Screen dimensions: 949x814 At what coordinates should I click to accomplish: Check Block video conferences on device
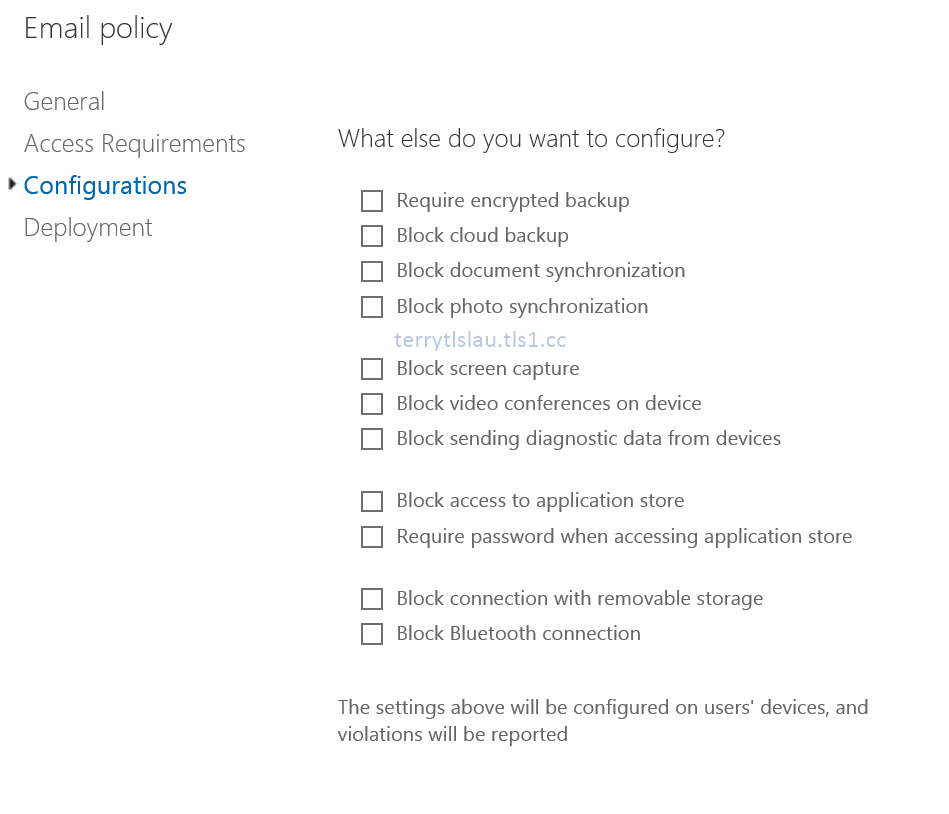(x=372, y=404)
